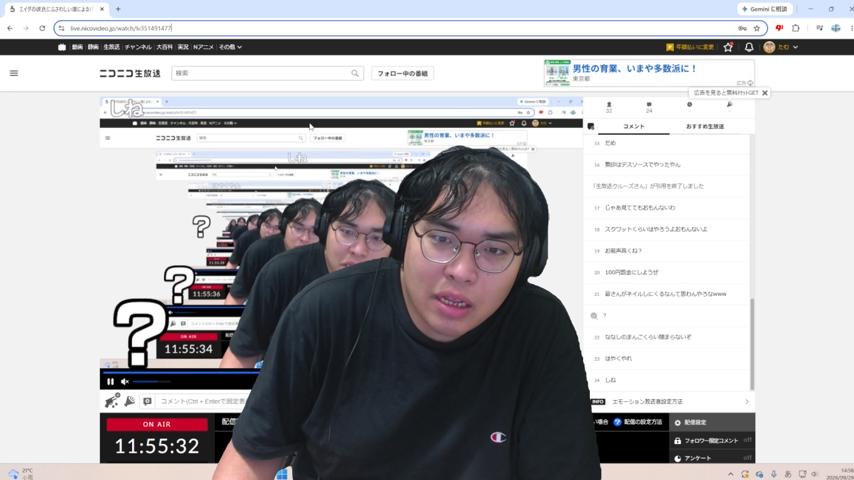Click the emotion '?' comment row
The height and width of the screenshot is (480, 854).
(x=667, y=315)
